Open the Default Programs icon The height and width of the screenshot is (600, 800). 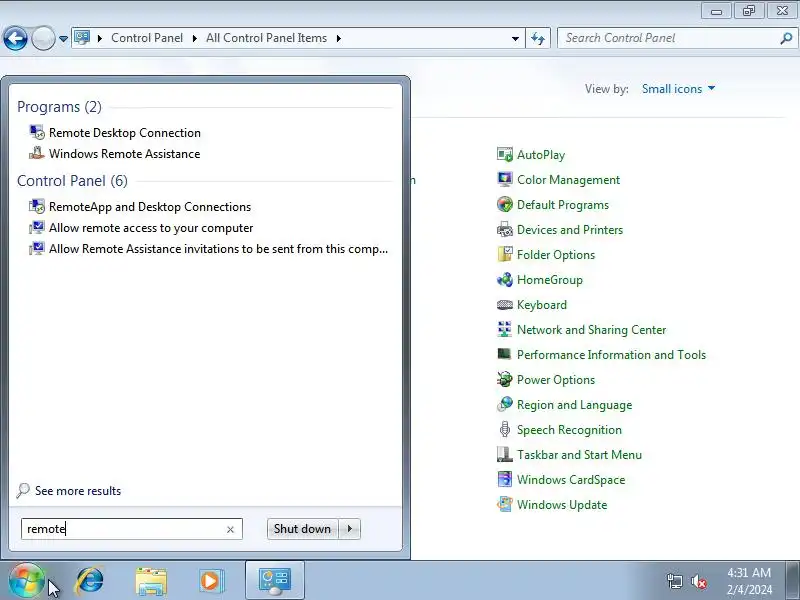505,205
